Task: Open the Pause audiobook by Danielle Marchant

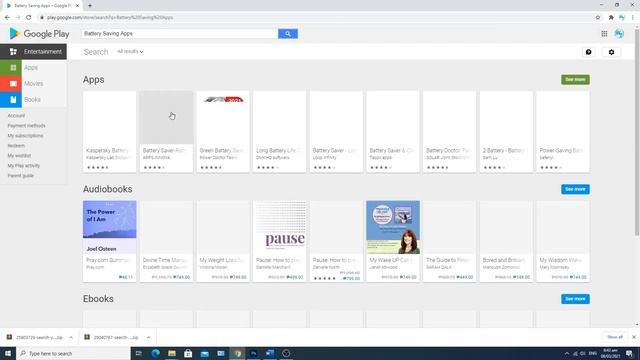Action: coord(280,241)
